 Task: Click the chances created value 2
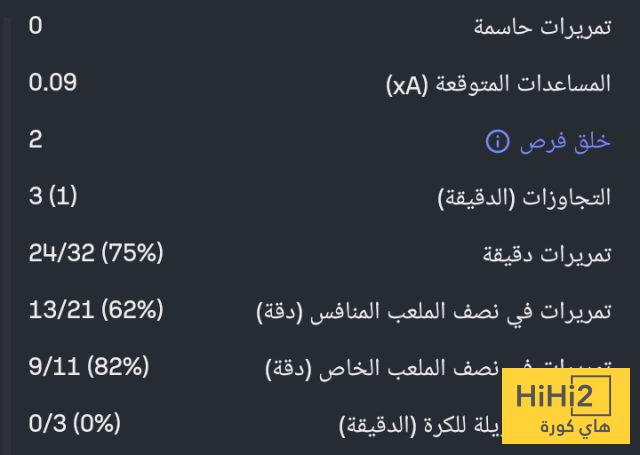[35, 139]
